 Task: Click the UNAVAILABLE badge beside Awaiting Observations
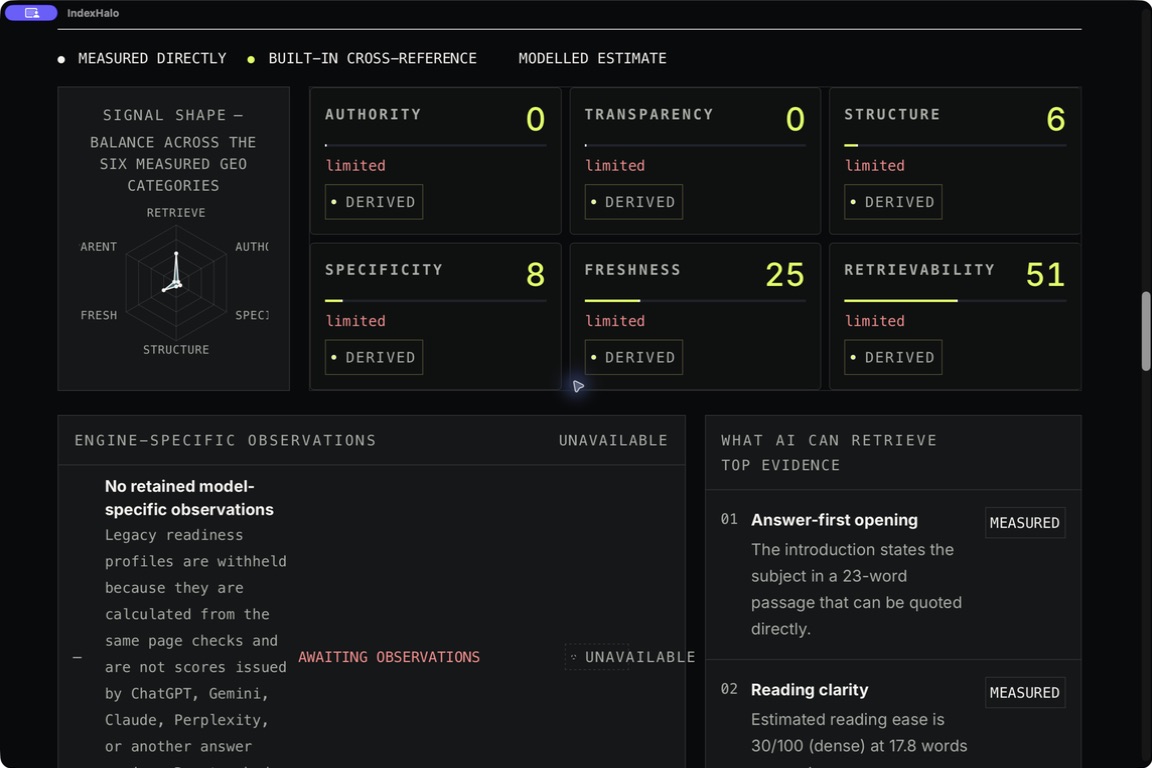pos(632,657)
